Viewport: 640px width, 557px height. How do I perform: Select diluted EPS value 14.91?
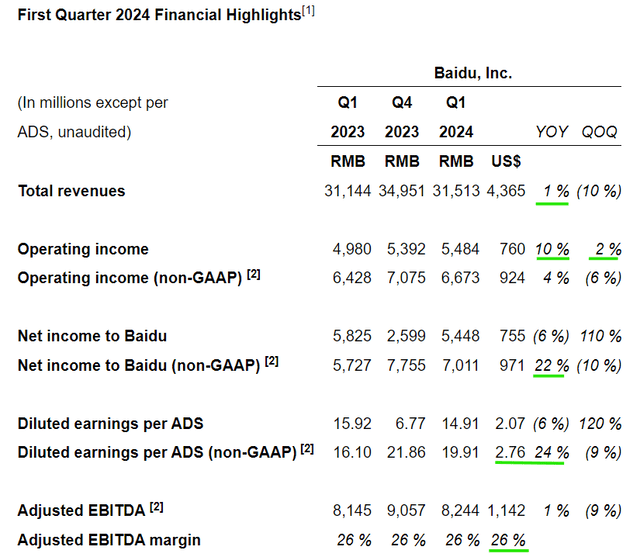tap(460, 424)
